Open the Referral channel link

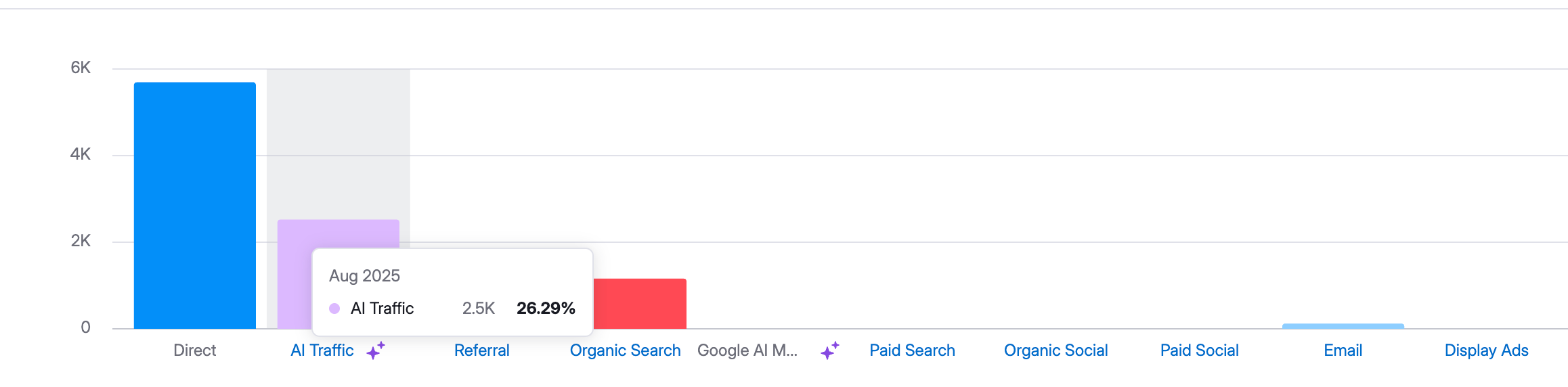[481, 350]
